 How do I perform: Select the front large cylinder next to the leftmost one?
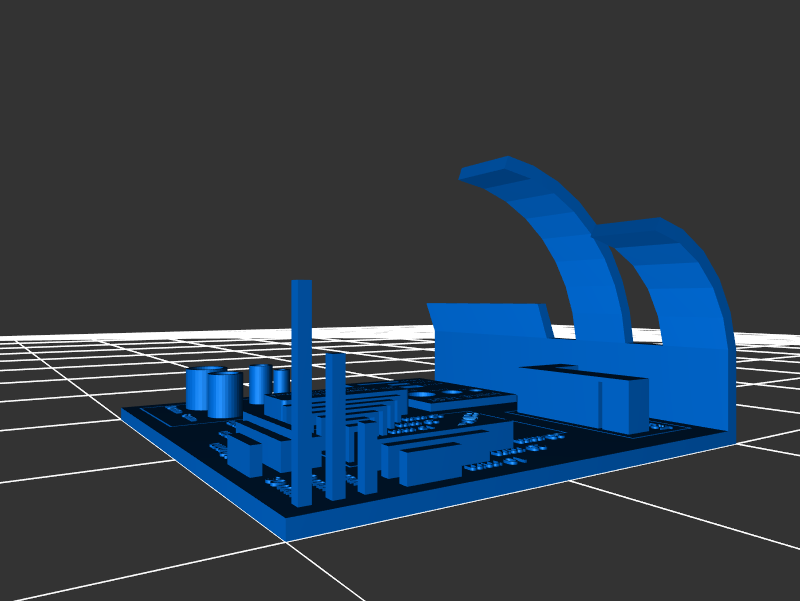tap(224, 395)
